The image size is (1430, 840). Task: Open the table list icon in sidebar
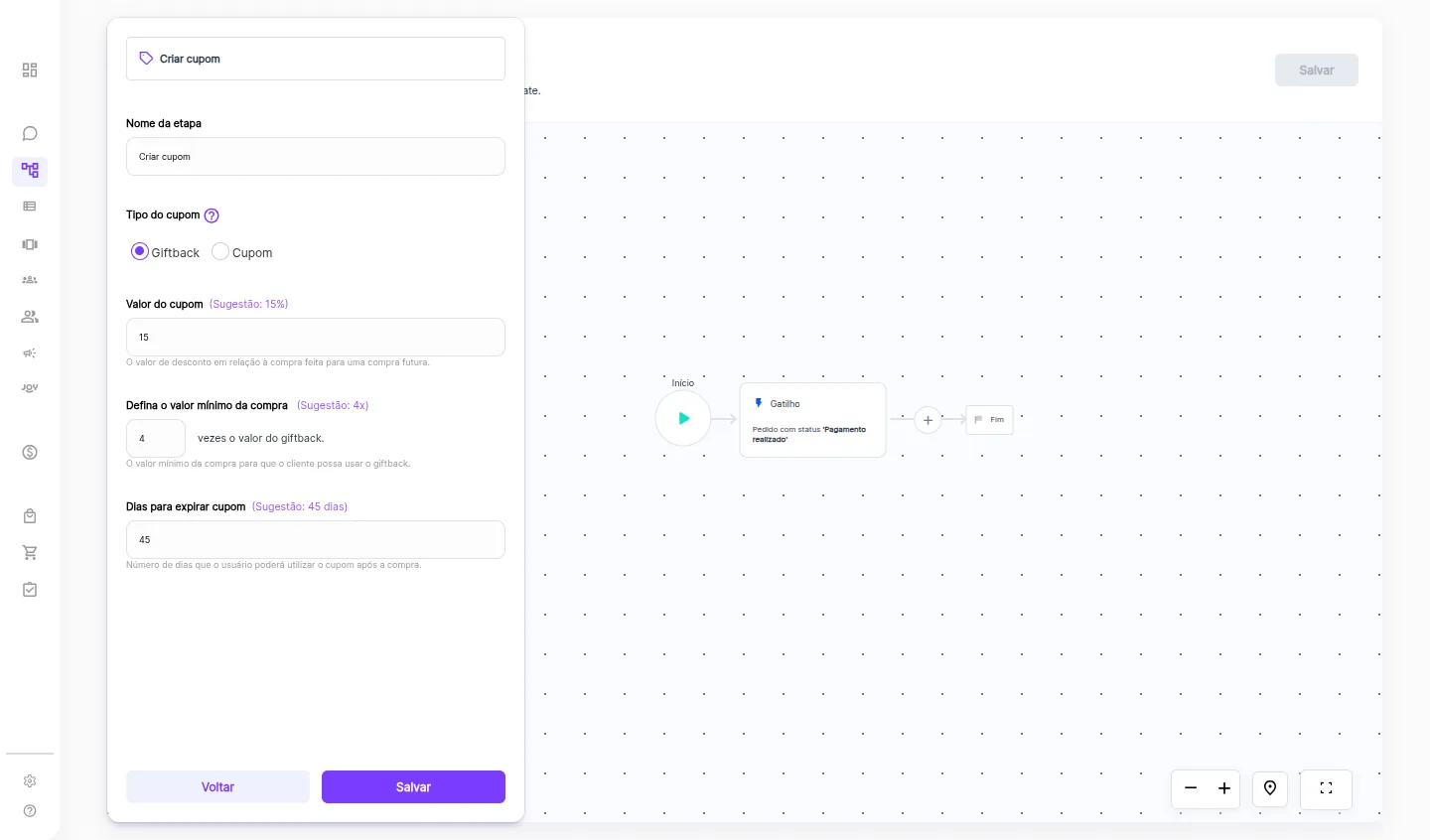pos(30,207)
